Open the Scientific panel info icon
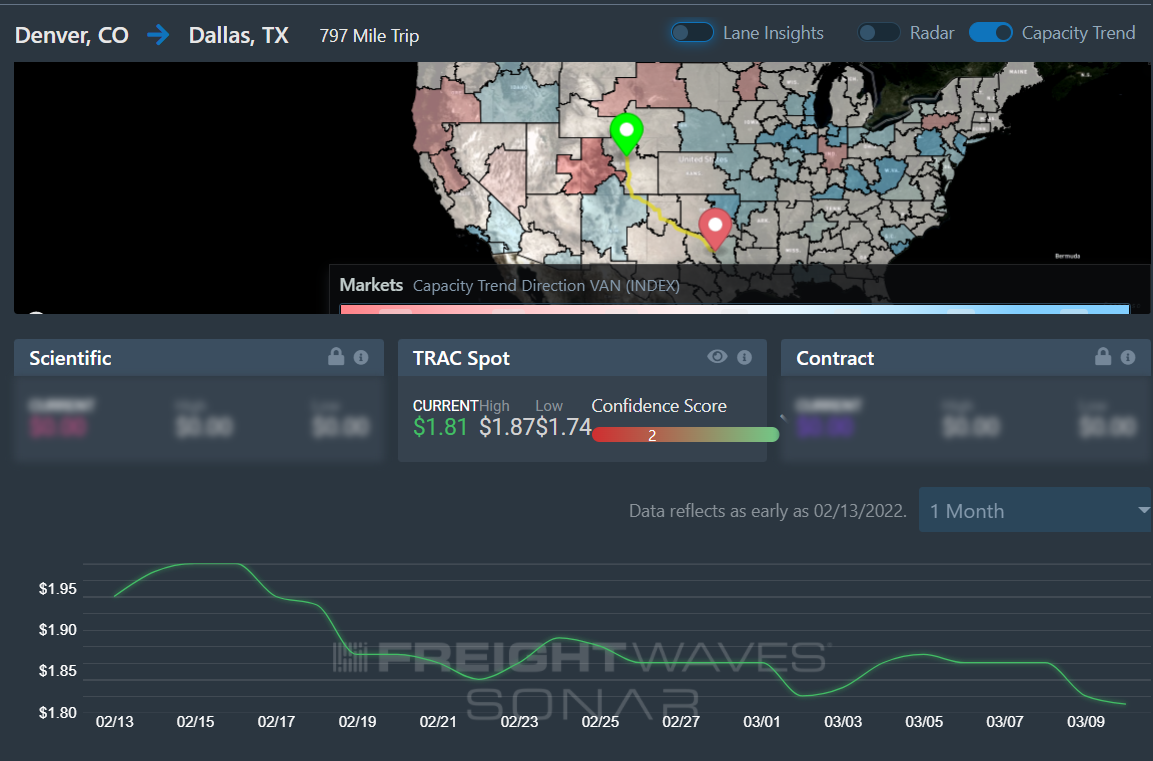The image size is (1153, 761). (361, 357)
